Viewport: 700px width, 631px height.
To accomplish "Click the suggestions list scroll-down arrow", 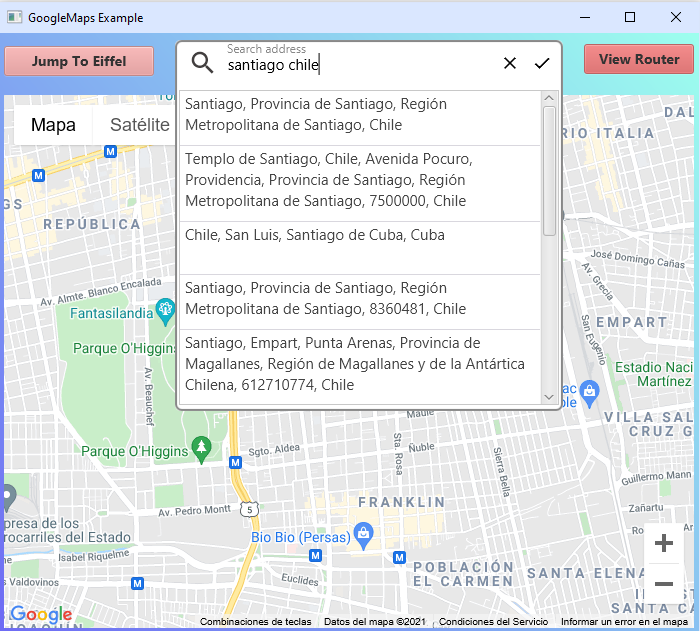I will click(x=549, y=397).
